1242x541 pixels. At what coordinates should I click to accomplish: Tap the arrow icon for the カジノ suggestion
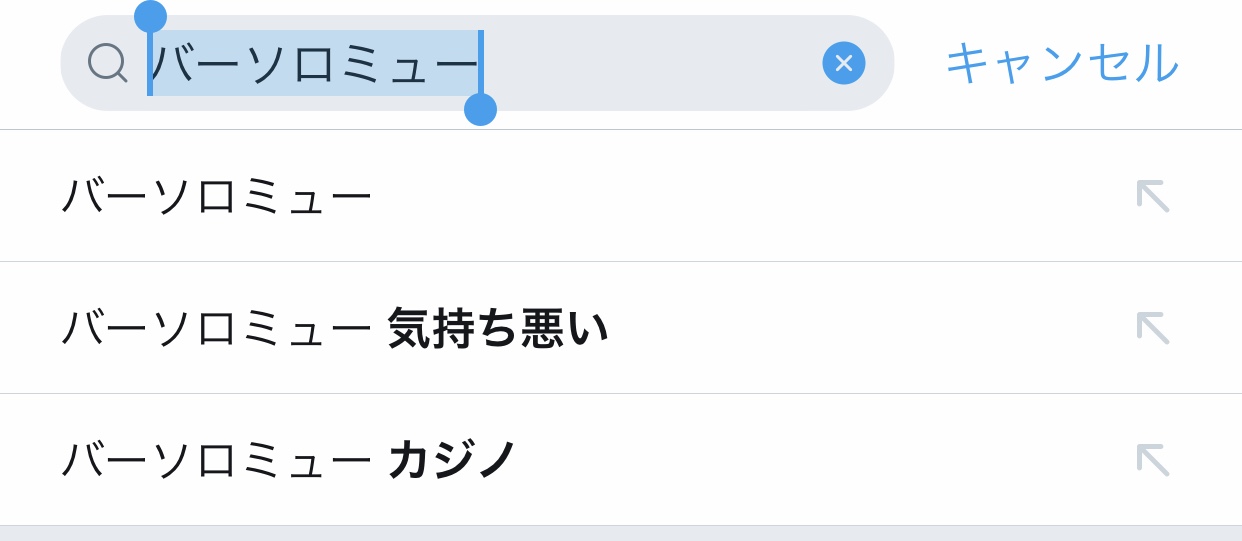1152,460
